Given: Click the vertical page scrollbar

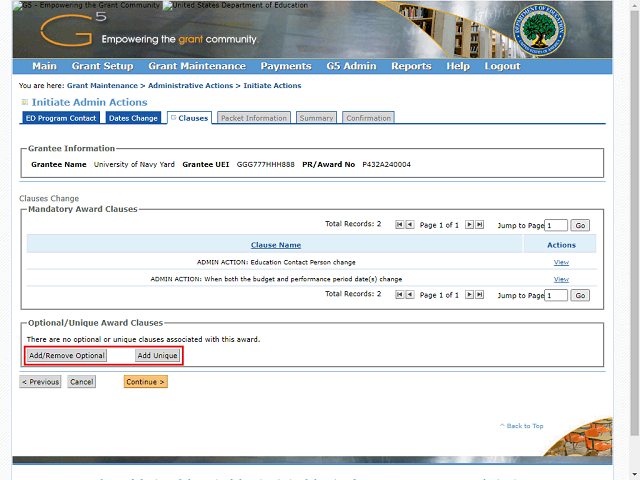Looking at the screenshot, I should pos(635,222).
